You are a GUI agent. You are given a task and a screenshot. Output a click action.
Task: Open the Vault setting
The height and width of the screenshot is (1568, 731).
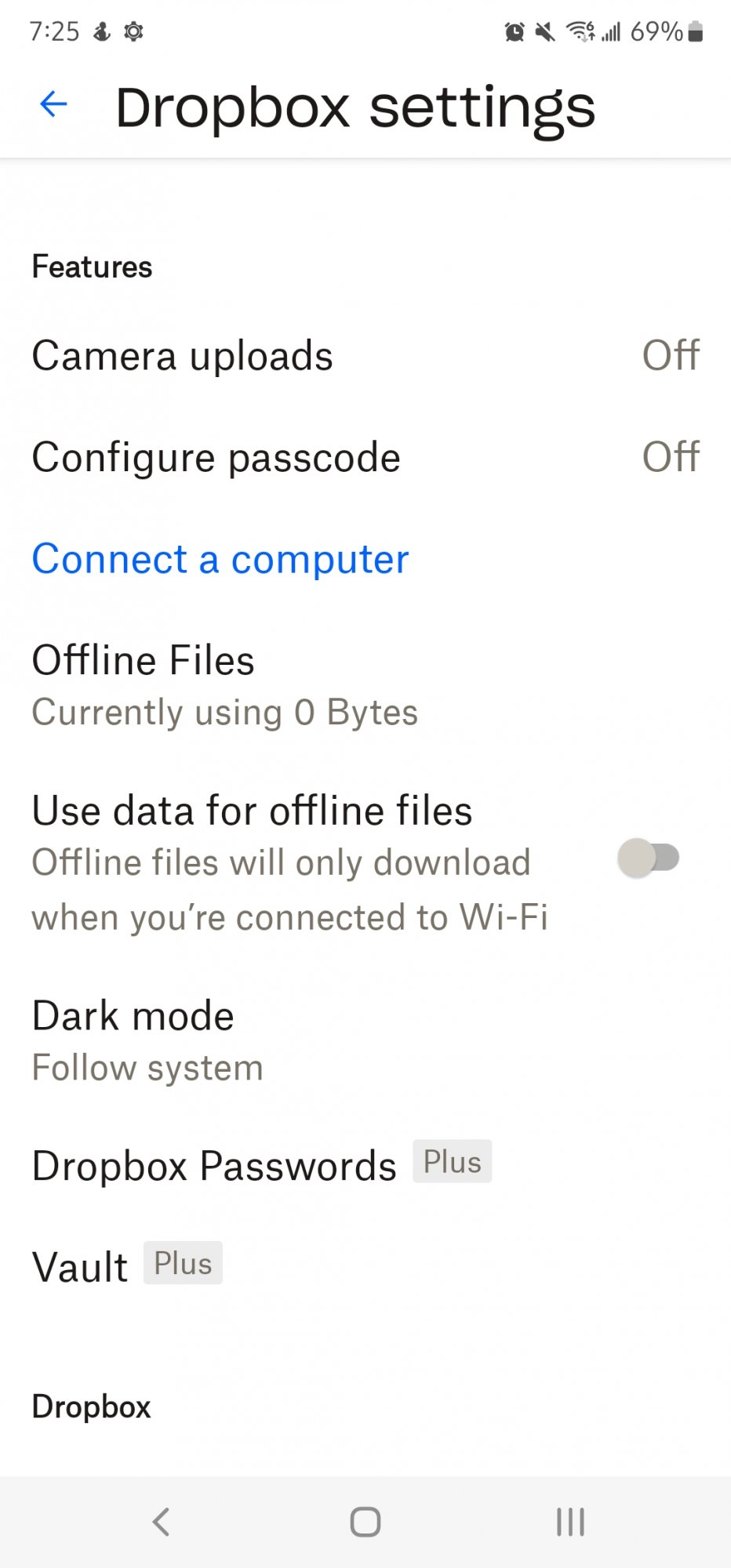pos(365,1267)
